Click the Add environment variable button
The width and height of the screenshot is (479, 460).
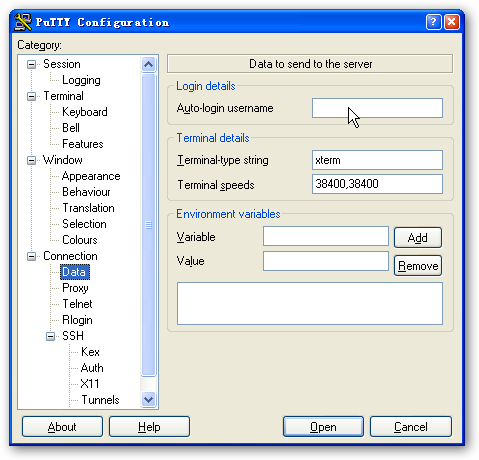pyautogui.click(x=418, y=238)
